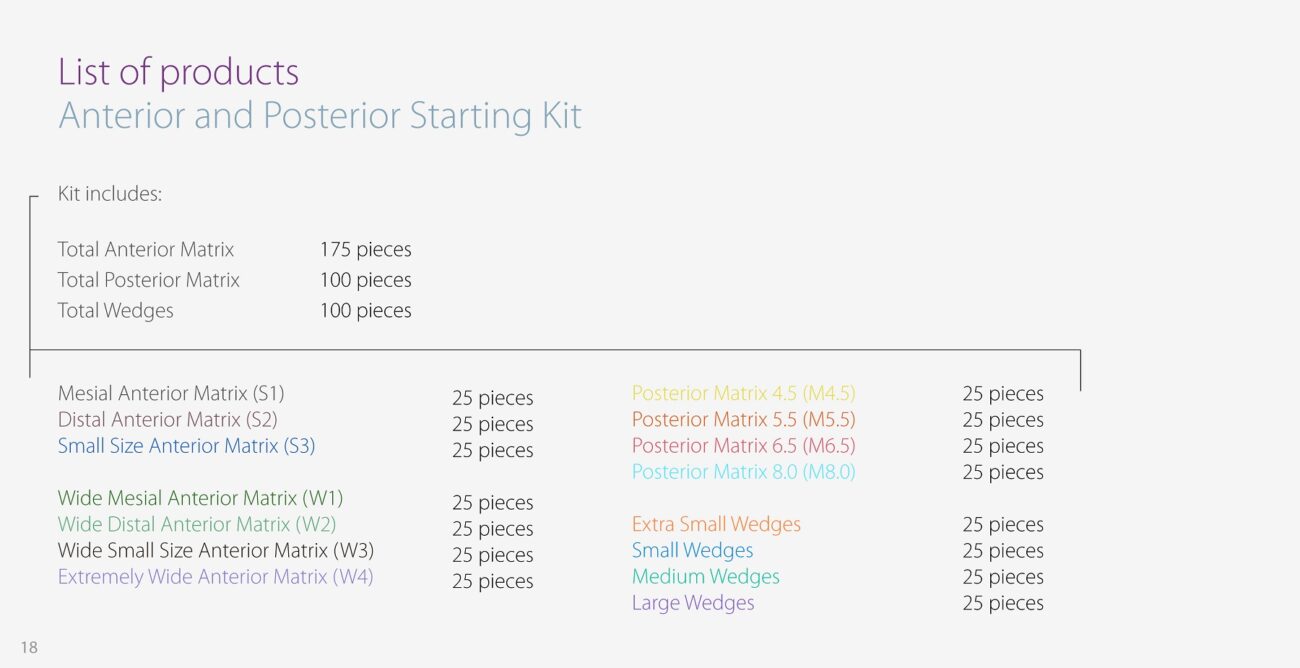Click 'Mesial Anterior Matrix (S1)' item
The width and height of the screenshot is (1300, 668).
click(171, 394)
